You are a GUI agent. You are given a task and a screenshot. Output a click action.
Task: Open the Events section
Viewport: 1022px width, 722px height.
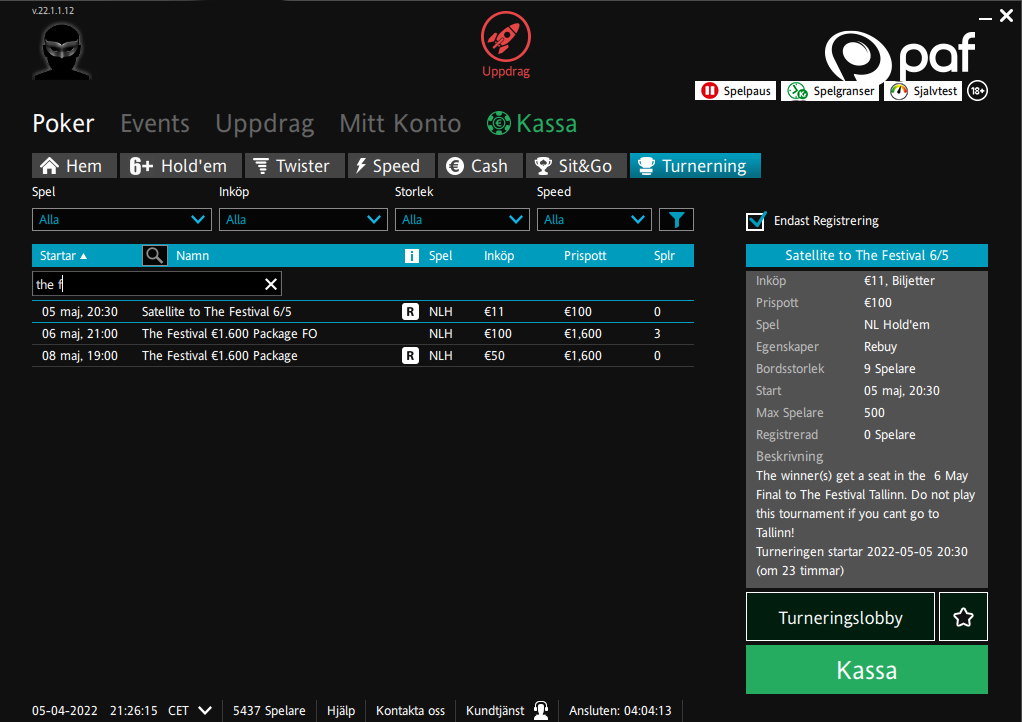click(x=155, y=123)
